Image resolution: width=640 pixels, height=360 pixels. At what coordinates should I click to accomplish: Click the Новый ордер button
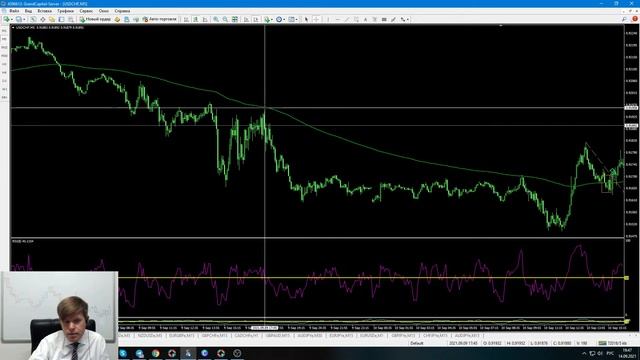tap(95, 19)
